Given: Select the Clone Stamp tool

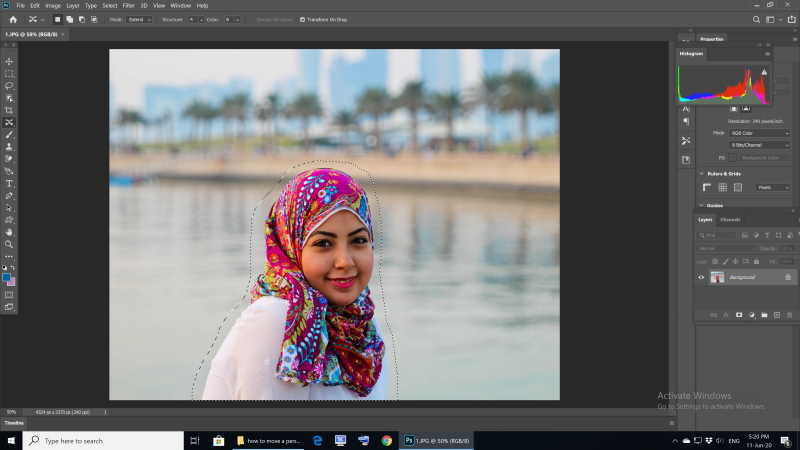Looking at the screenshot, I should click(9, 147).
